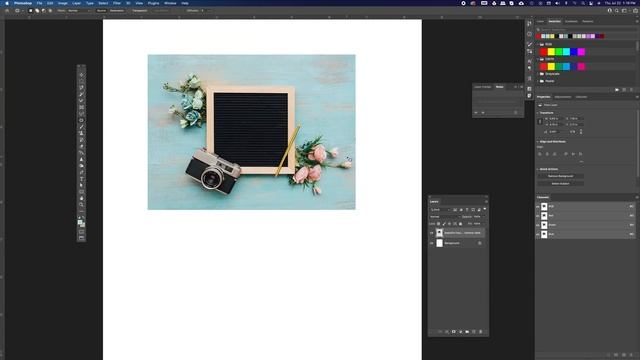Open the layer blend mode Normal dropdown
Image resolution: width=640 pixels, height=360 pixels.
click(444, 217)
